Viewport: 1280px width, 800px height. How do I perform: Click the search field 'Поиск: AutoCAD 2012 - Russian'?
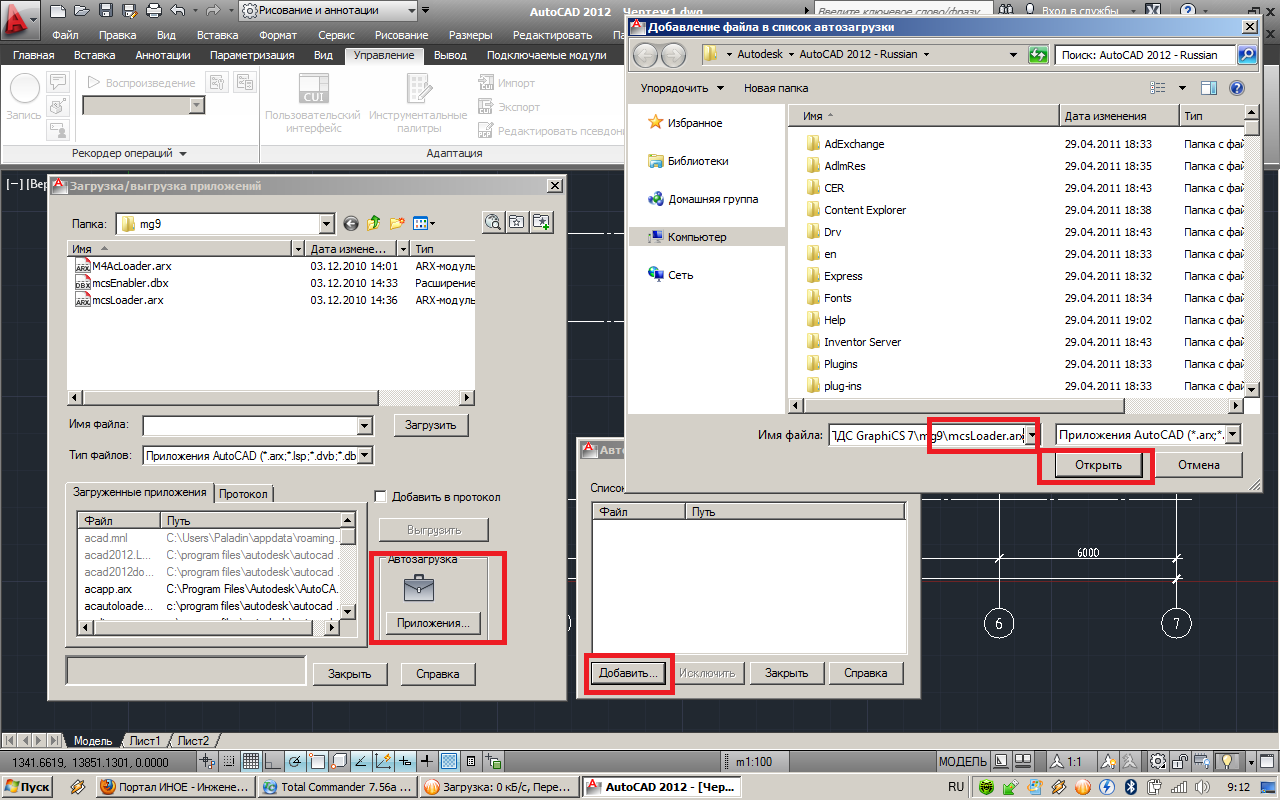(1145, 55)
